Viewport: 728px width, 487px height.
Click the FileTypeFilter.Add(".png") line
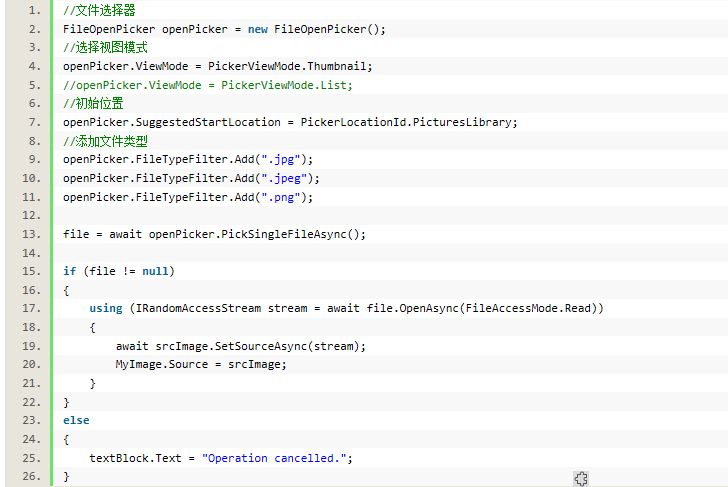188,197
